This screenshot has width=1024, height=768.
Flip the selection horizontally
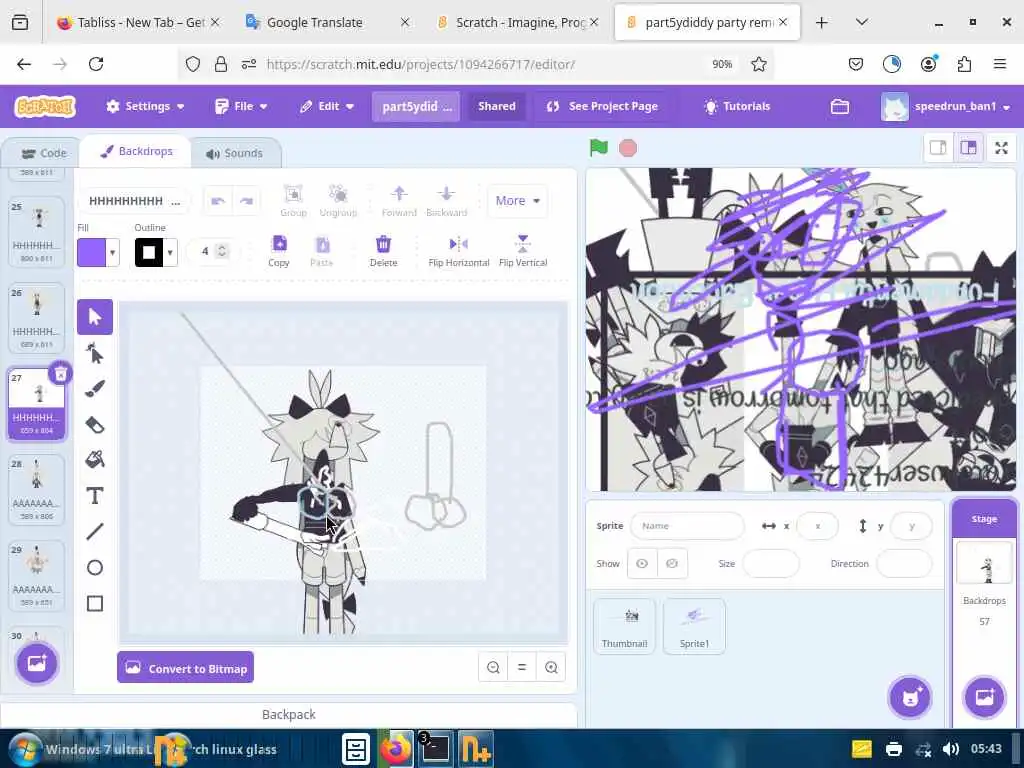pyautogui.click(x=458, y=251)
